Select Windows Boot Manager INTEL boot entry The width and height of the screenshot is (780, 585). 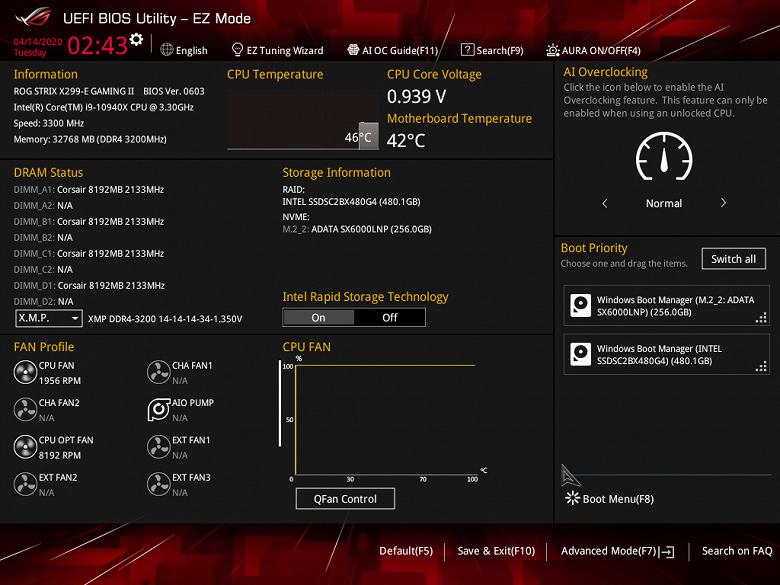point(667,354)
